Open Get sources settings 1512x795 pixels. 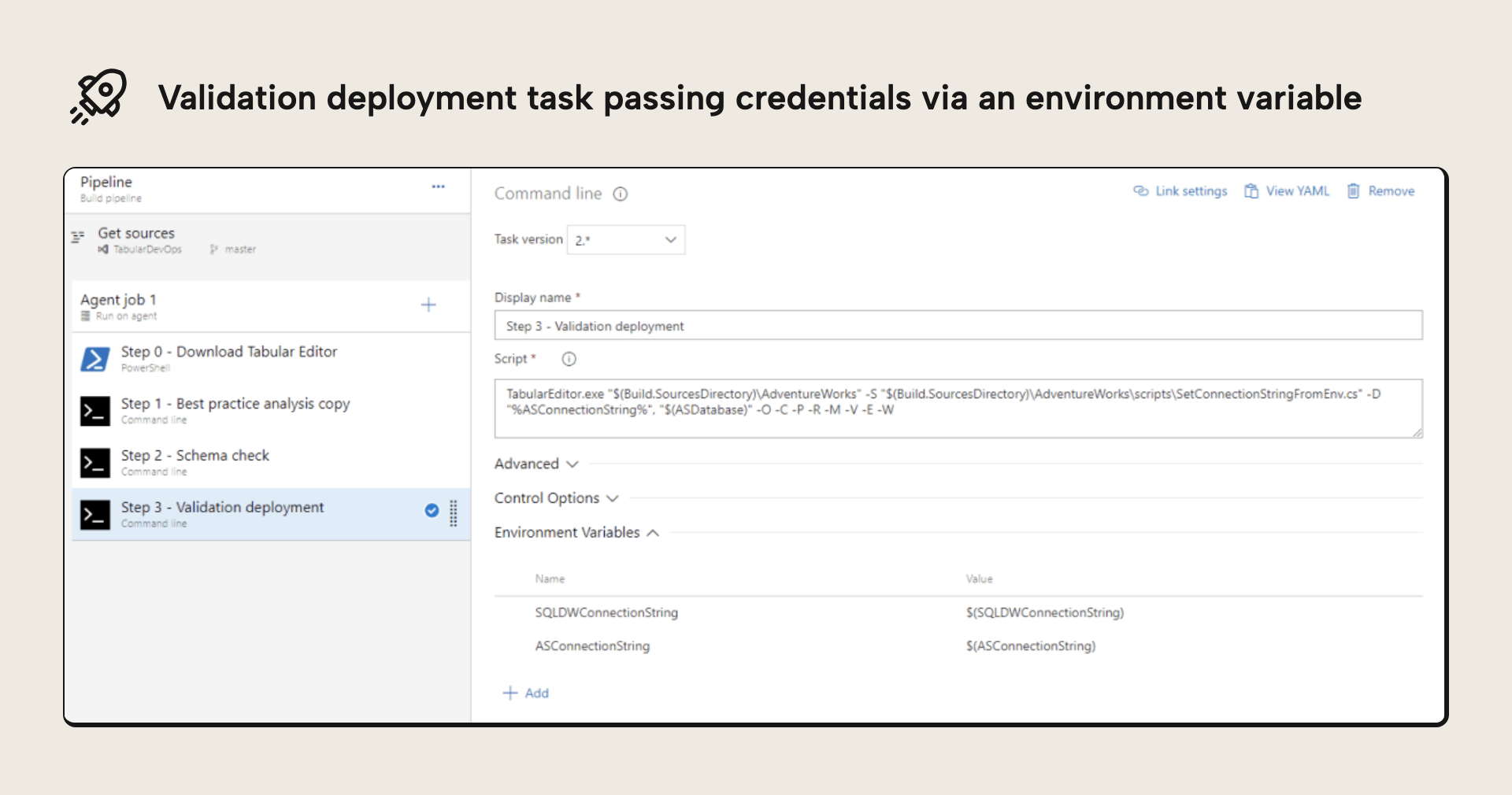tap(268, 239)
